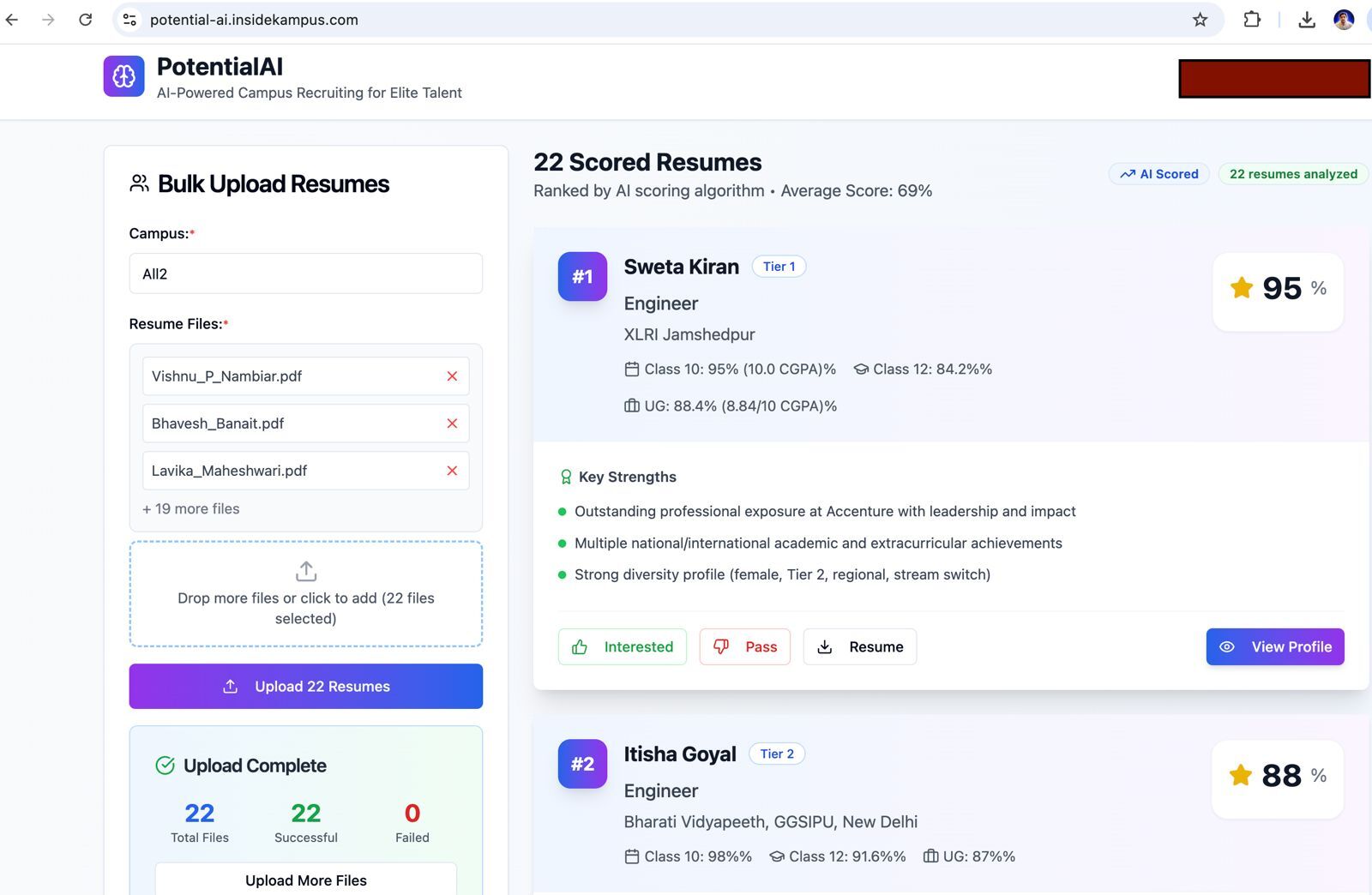Click Upload More Files
The image size is (1372, 895).
click(x=306, y=880)
